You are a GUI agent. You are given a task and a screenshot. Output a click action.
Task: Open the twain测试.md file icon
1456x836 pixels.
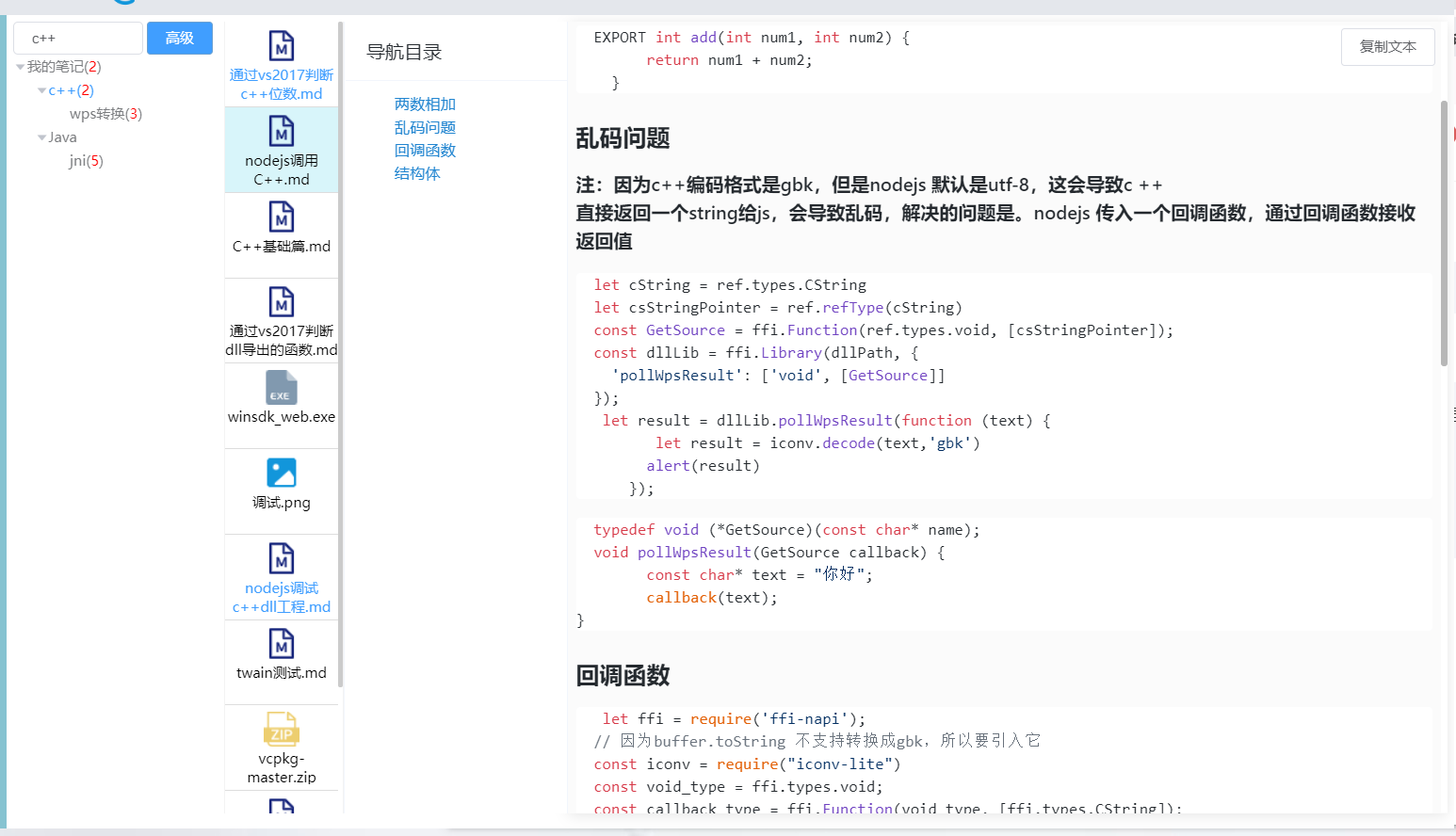coord(282,644)
